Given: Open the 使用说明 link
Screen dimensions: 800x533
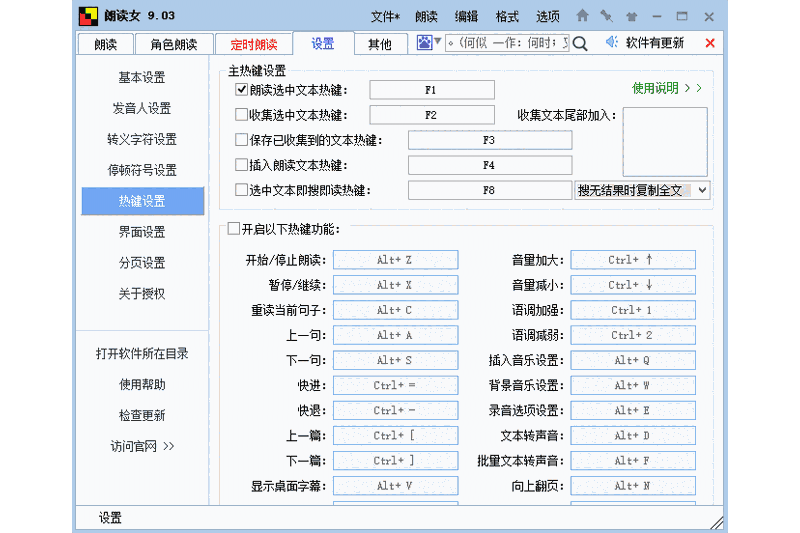Looking at the screenshot, I should click(x=667, y=88).
